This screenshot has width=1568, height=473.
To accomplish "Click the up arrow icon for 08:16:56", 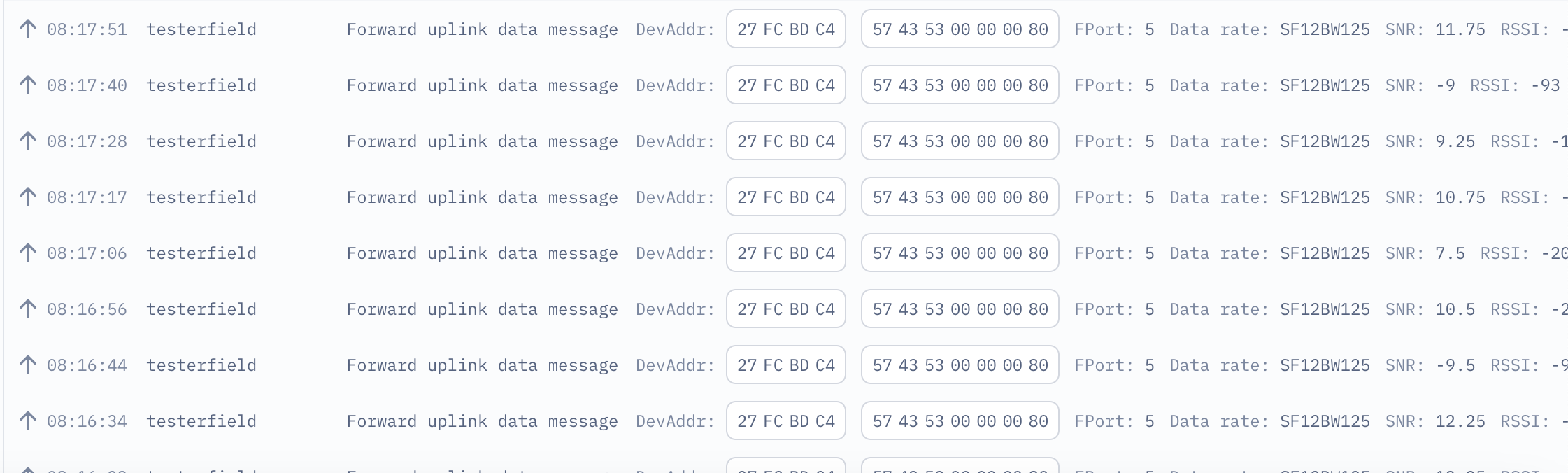I will tap(27, 309).
